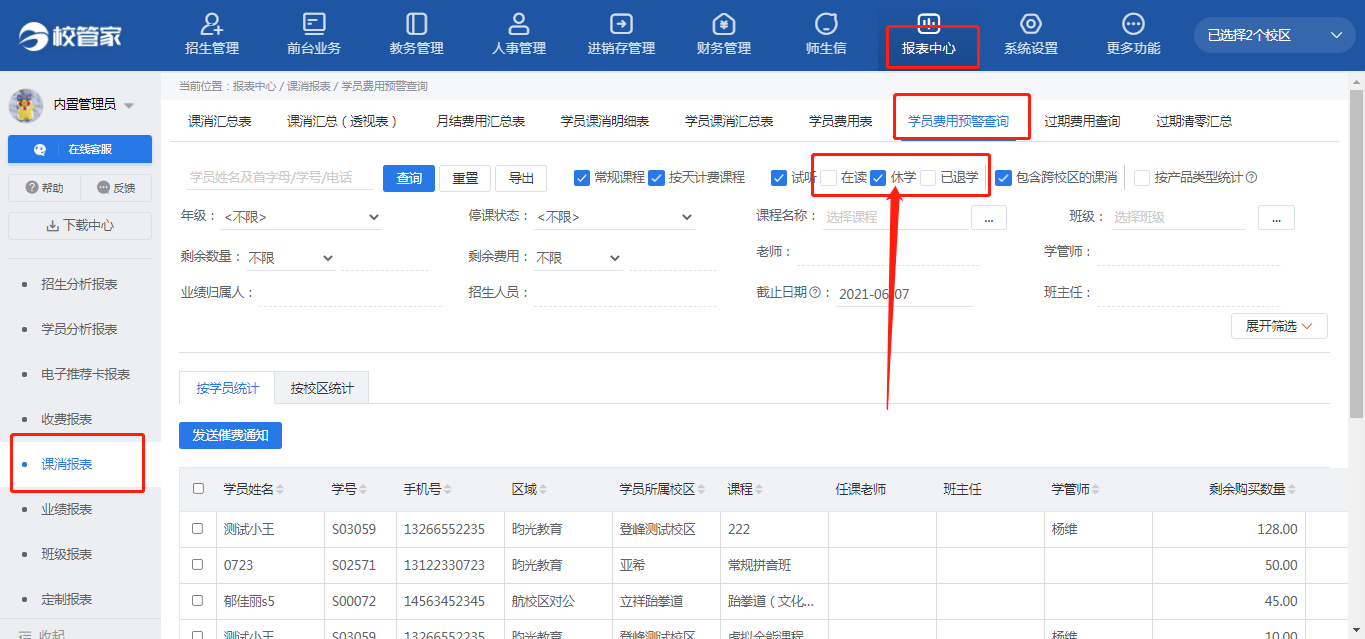Switch to 过期费用查询 tab
Screen dimensions: 1365x639
(1082, 121)
